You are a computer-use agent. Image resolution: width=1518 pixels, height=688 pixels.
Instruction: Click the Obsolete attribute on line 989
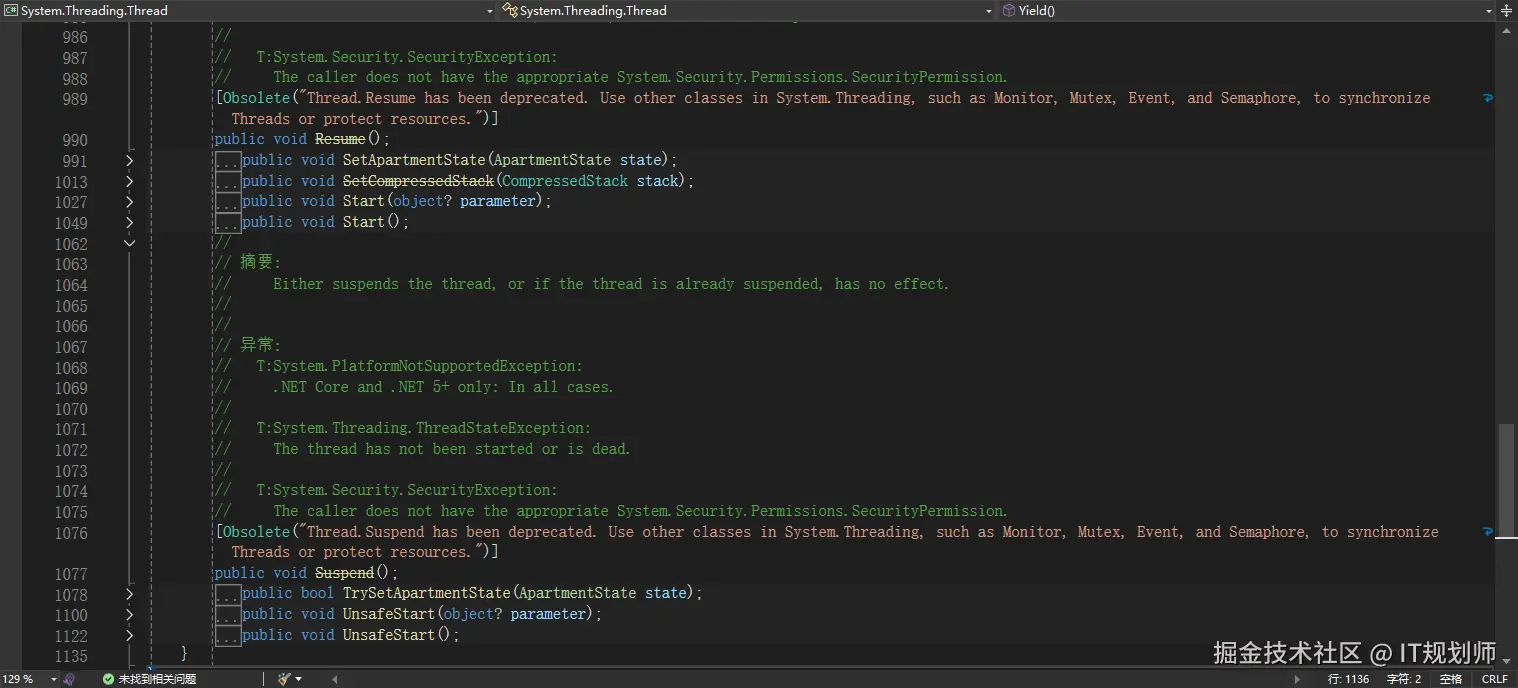point(256,98)
